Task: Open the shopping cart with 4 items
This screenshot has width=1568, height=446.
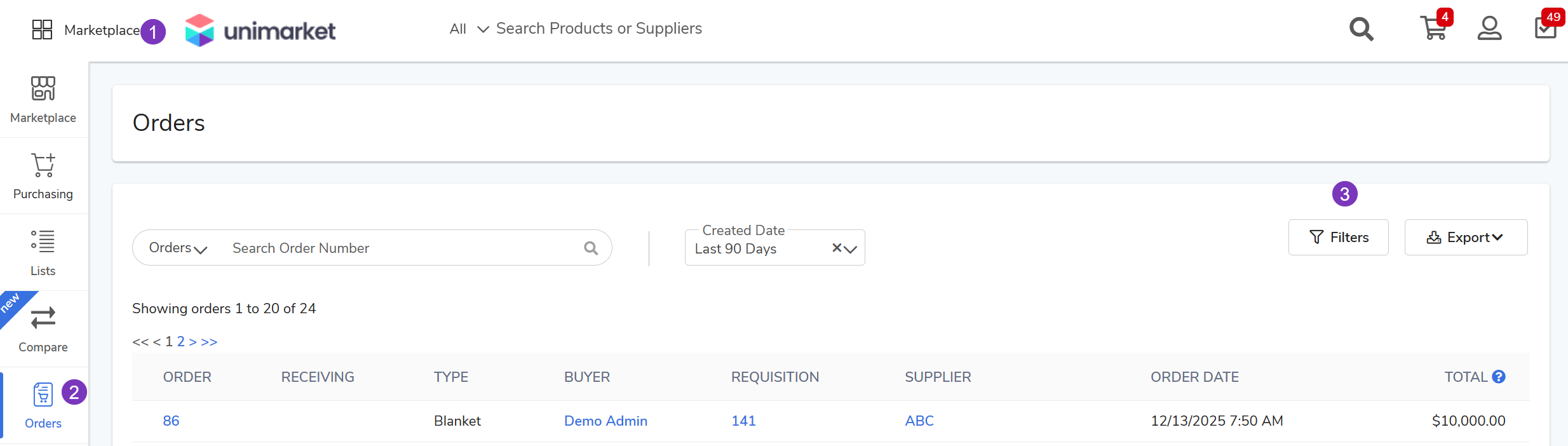Action: pyautogui.click(x=1433, y=29)
